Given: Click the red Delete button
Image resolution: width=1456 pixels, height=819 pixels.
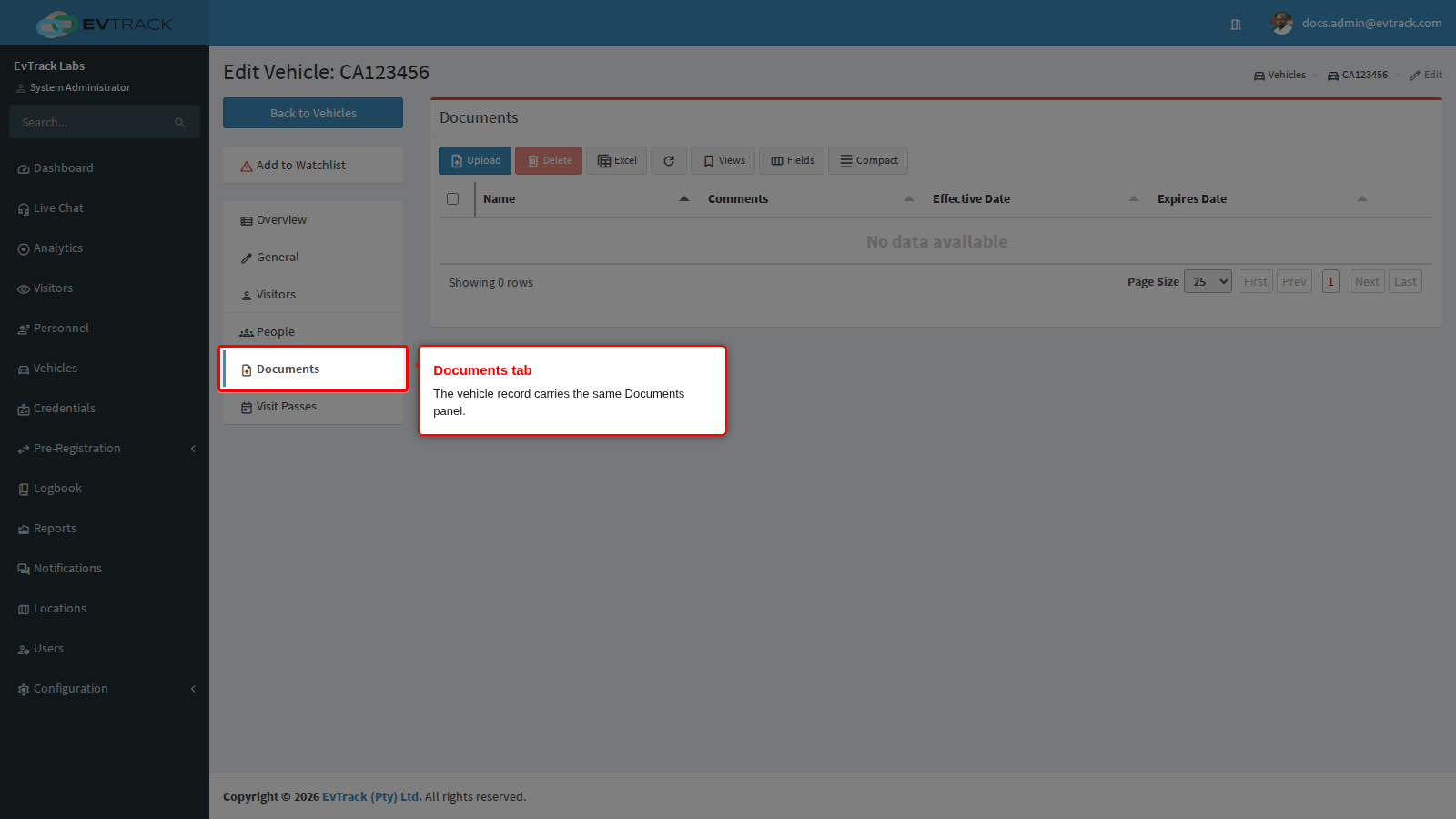Looking at the screenshot, I should 549,160.
